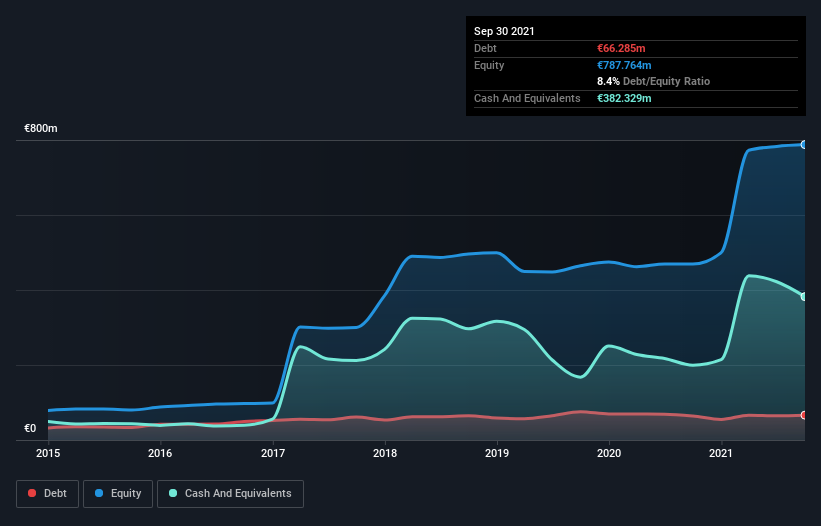The image size is (821, 526).
Task: Select the 2018 x-axis label
Action: (385, 453)
